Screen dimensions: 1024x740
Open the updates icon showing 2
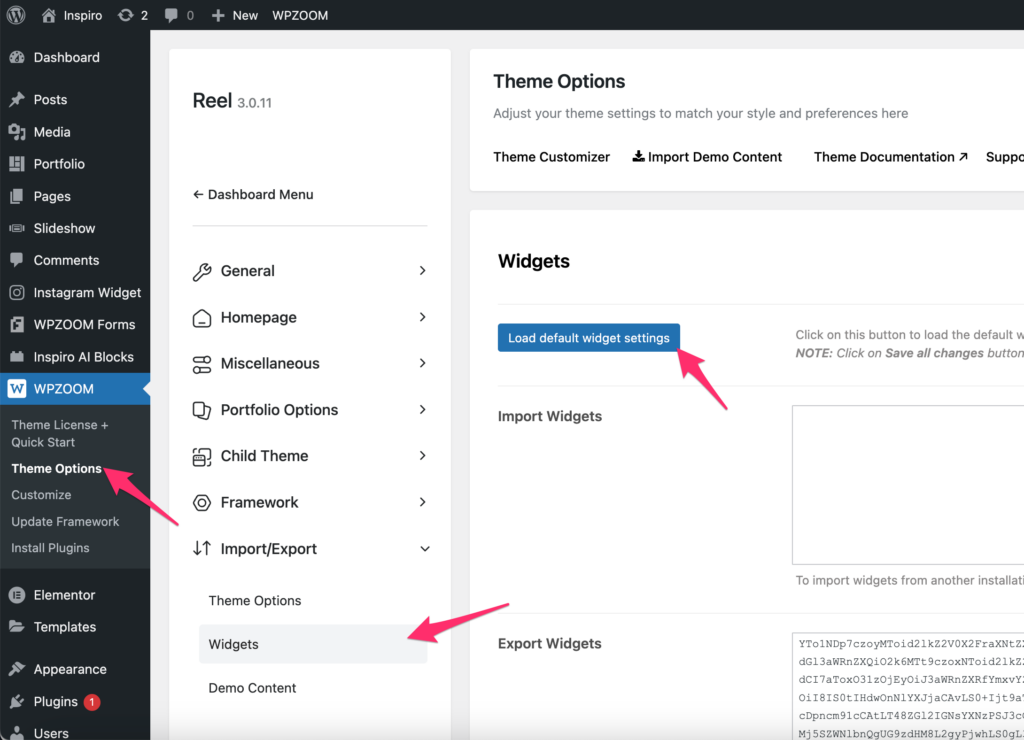click(x=125, y=15)
